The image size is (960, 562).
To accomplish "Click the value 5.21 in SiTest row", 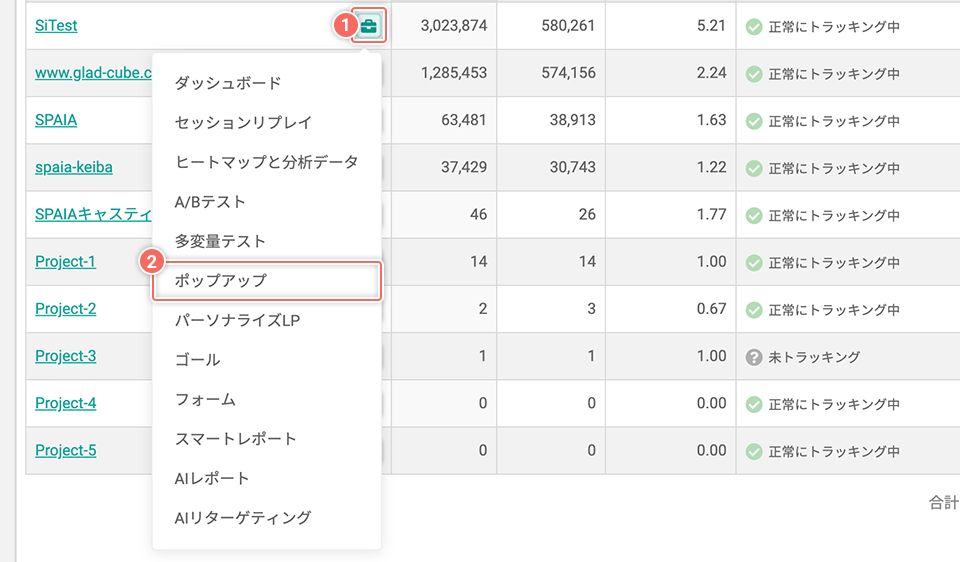I will (711, 26).
